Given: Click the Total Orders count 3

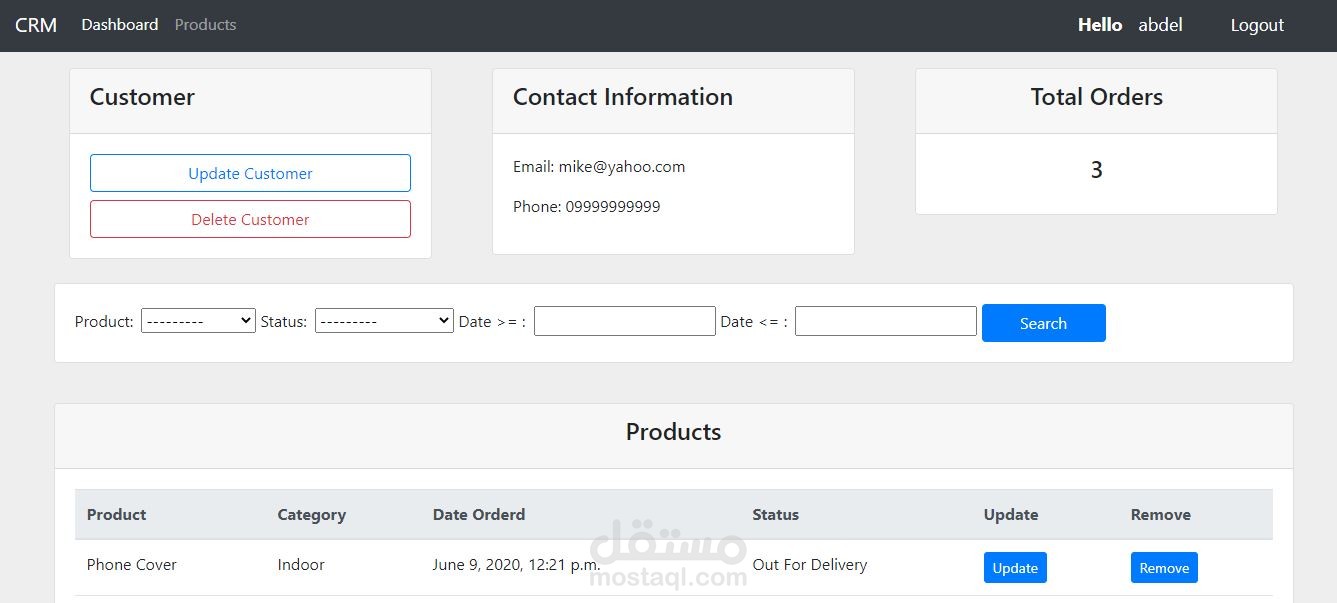Looking at the screenshot, I should [1096, 171].
